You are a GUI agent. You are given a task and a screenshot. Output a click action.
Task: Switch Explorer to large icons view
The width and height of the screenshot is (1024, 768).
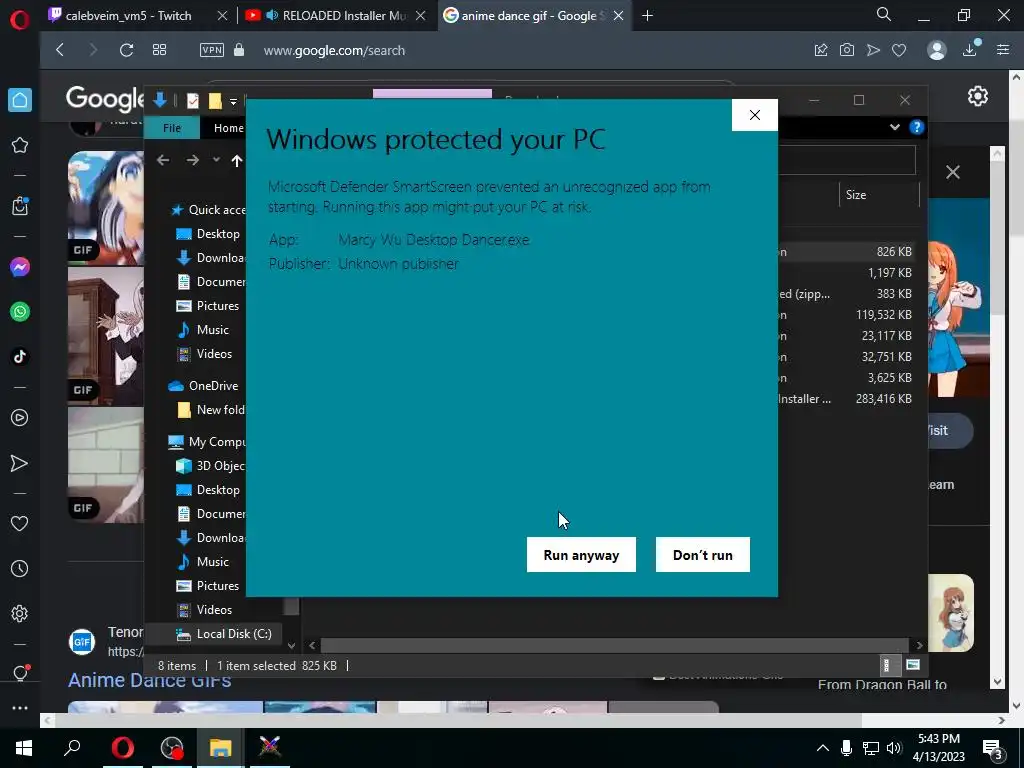(913, 665)
